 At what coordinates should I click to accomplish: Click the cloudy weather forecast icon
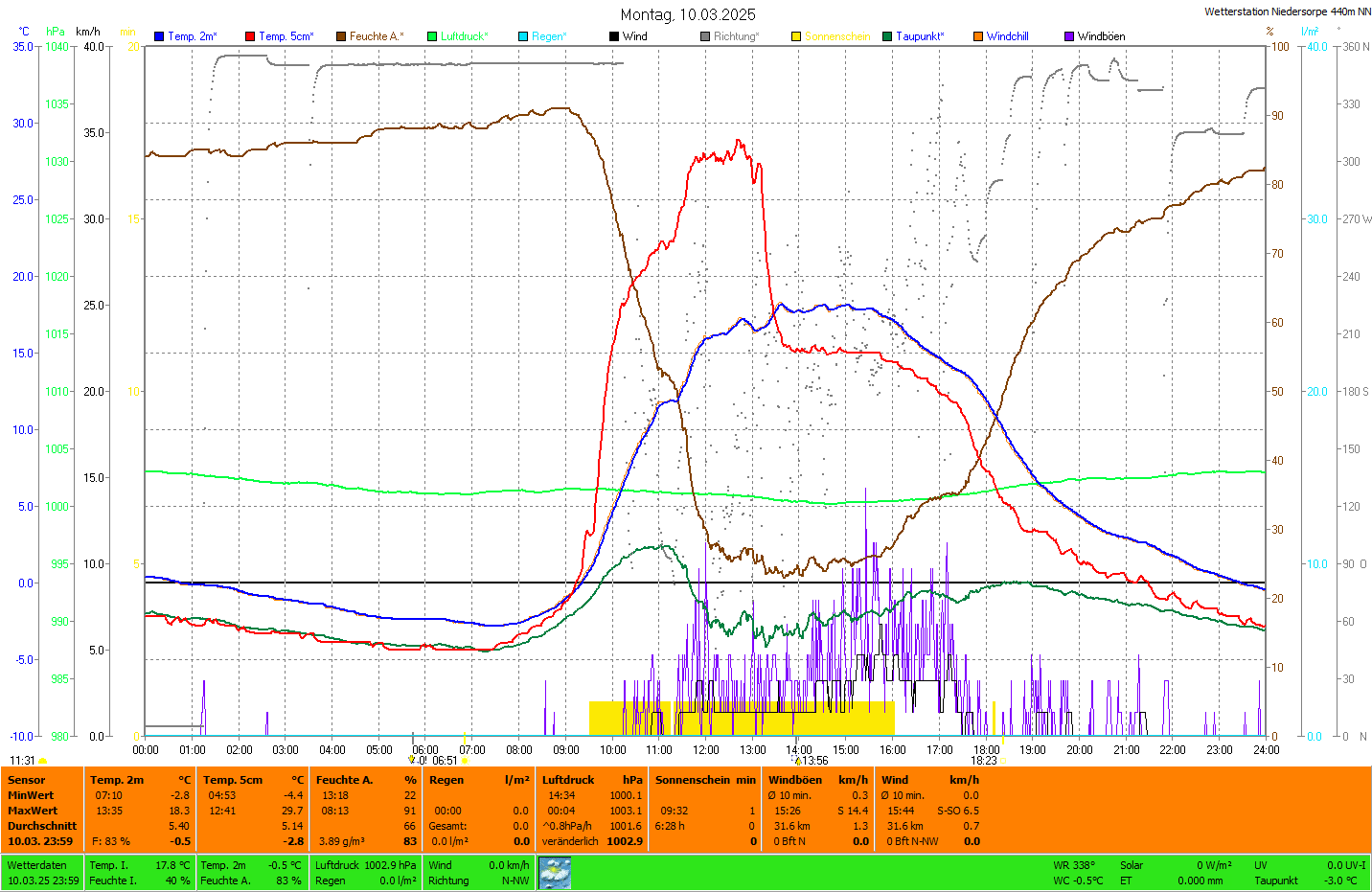tap(555, 873)
